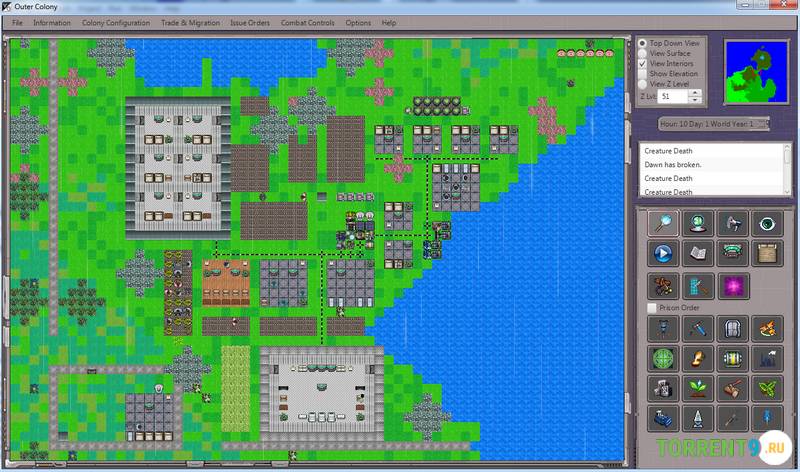Click the blue play button icon
This screenshot has height=472, width=800.
(x=661, y=252)
